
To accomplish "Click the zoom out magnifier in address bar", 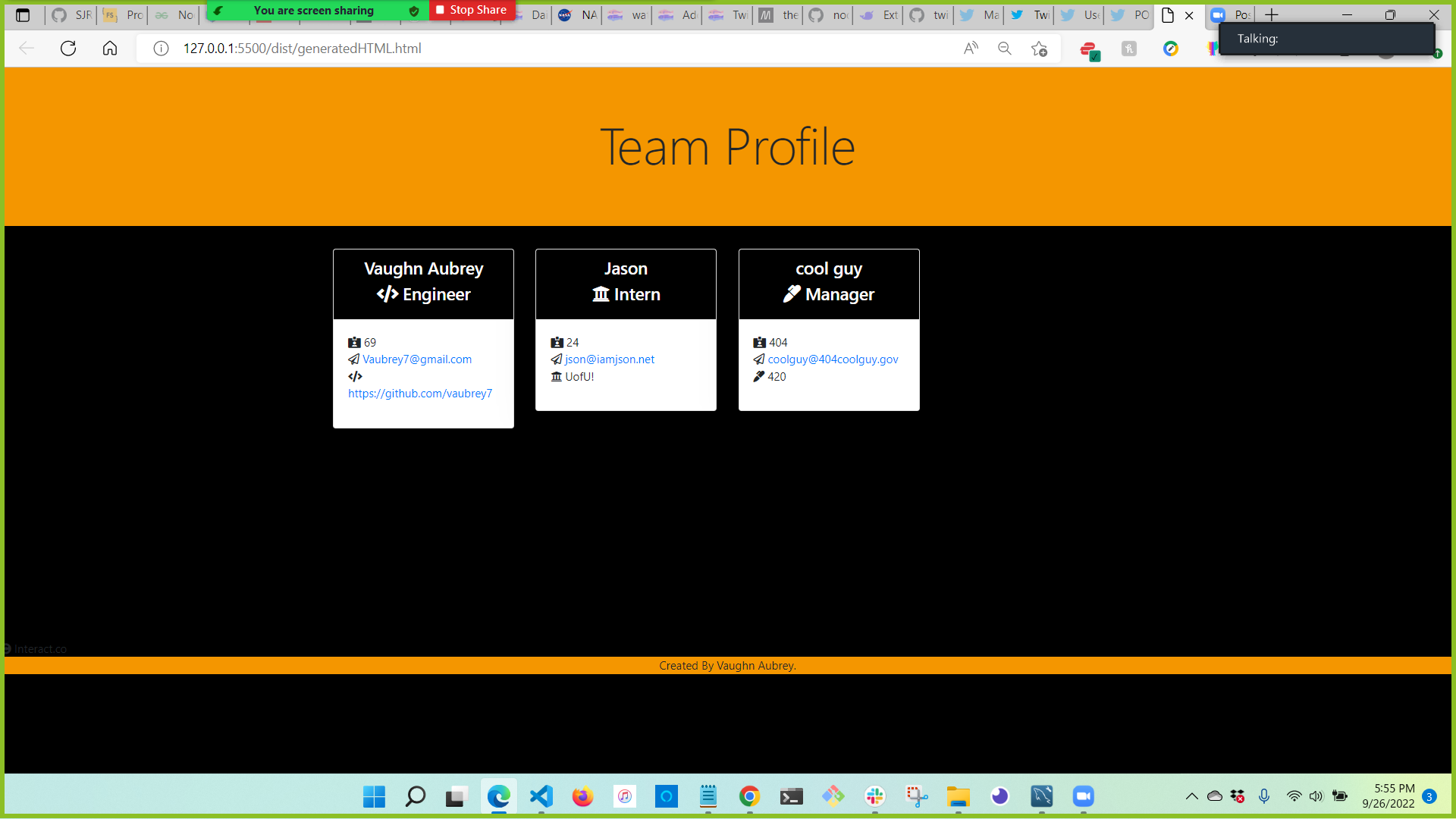I will point(1005,49).
